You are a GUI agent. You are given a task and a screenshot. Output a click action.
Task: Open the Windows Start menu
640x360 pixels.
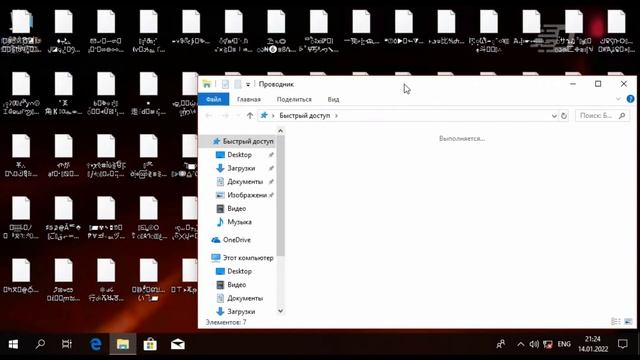(13, 344)
